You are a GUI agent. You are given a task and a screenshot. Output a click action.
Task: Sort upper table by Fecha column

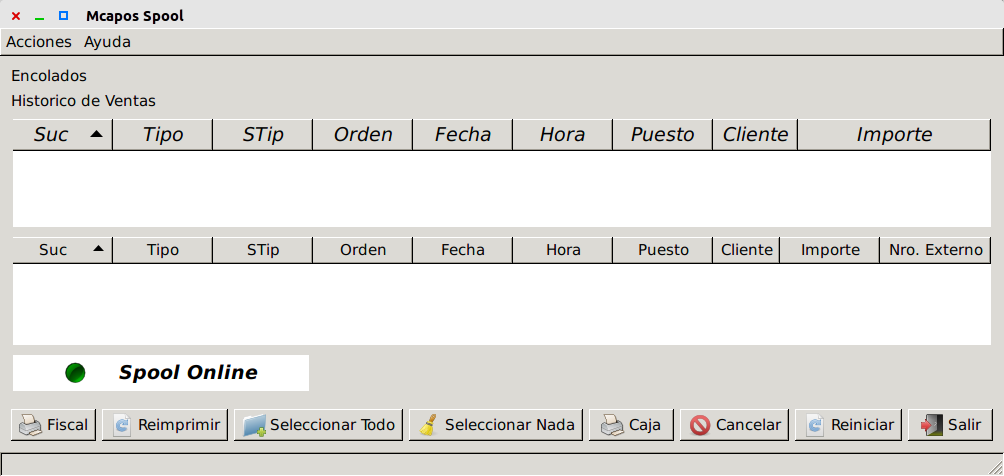[462, 134]
